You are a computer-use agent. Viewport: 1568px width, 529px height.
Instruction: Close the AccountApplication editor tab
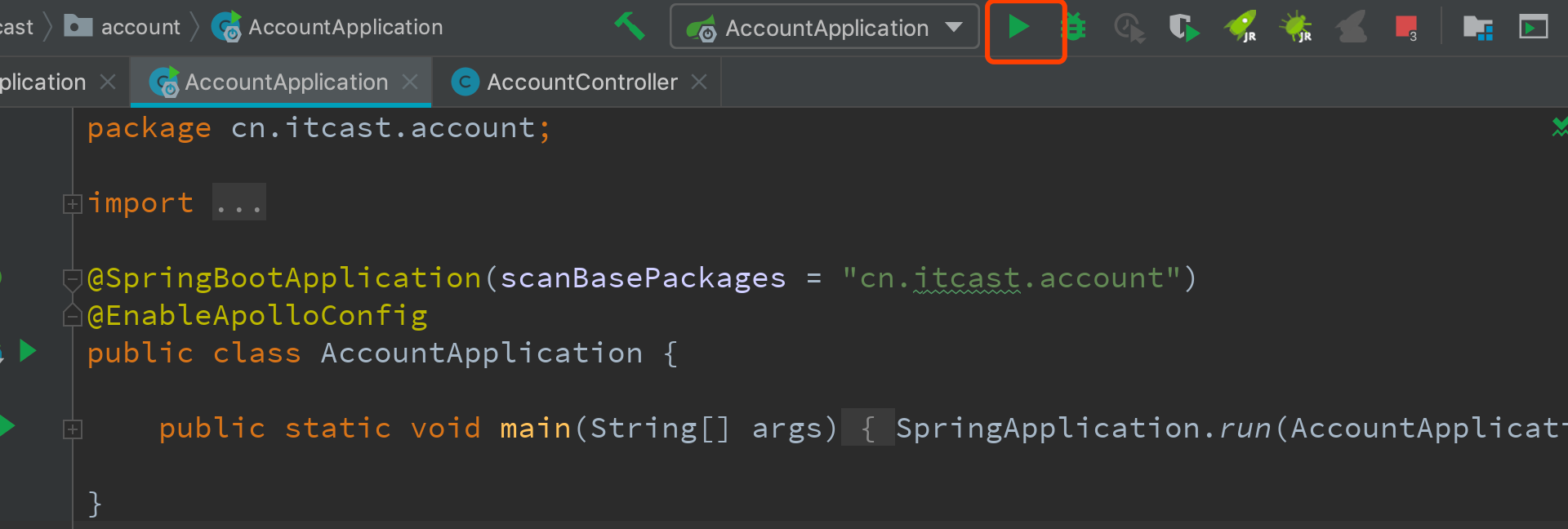(x=410, y=82)
